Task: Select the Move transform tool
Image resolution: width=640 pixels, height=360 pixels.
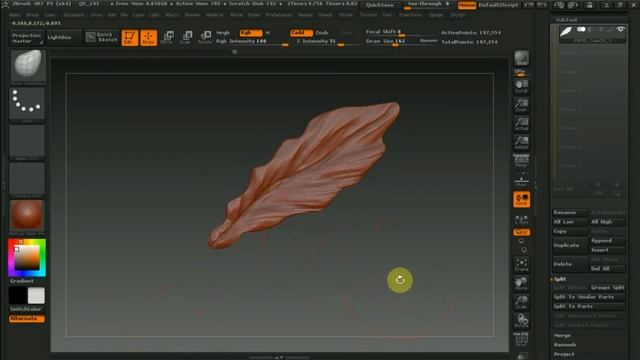Action: pyautogui.click(x=167, y=38)
